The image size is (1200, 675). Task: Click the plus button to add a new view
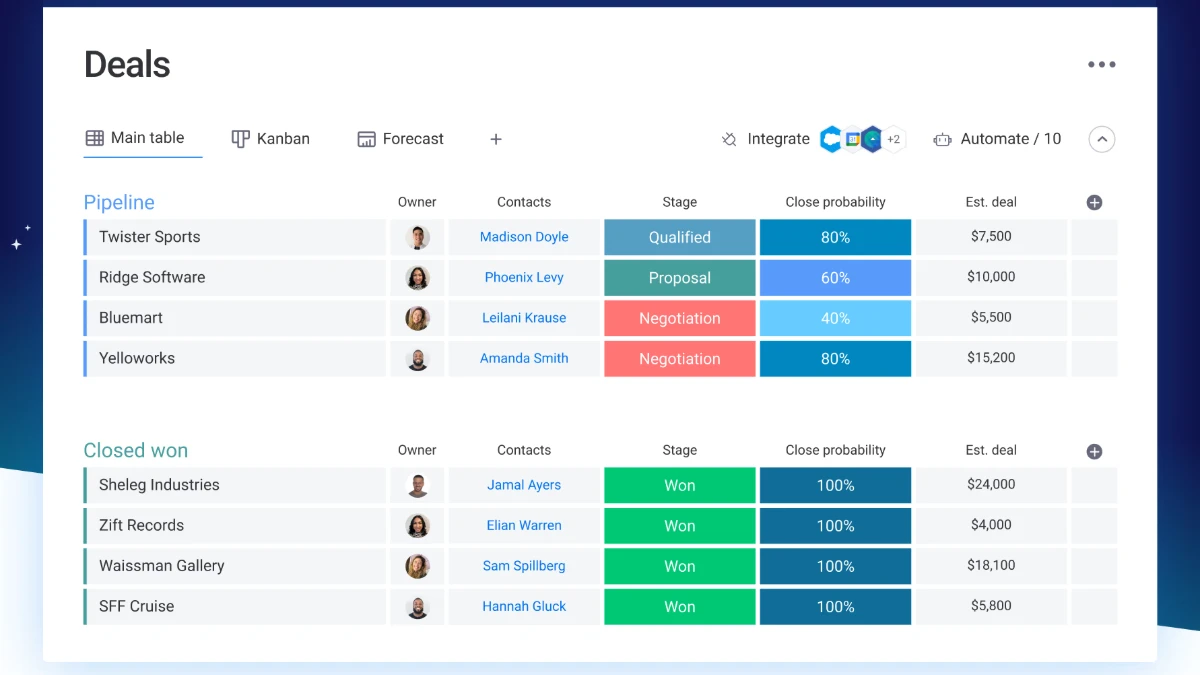tap(496, 138)
